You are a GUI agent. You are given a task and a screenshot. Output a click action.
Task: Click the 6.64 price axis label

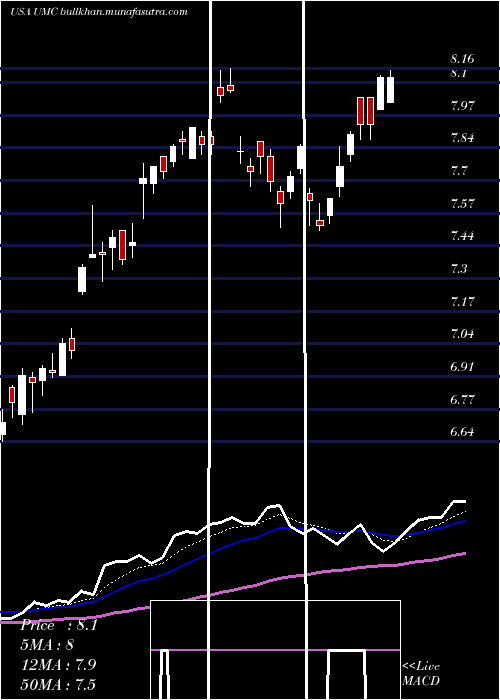[462, 432]
